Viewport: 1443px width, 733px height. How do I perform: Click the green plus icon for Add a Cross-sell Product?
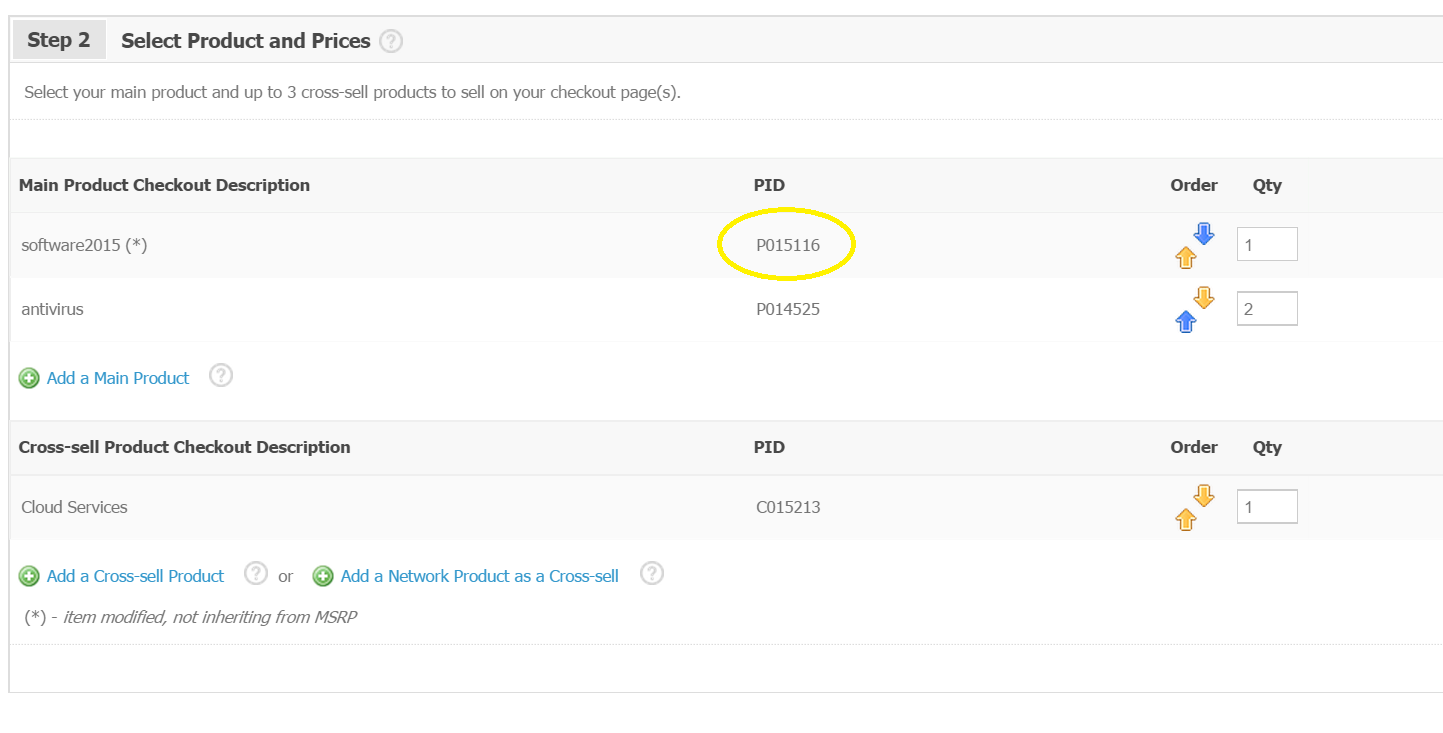pyautogui.click(x=30, y=576)
